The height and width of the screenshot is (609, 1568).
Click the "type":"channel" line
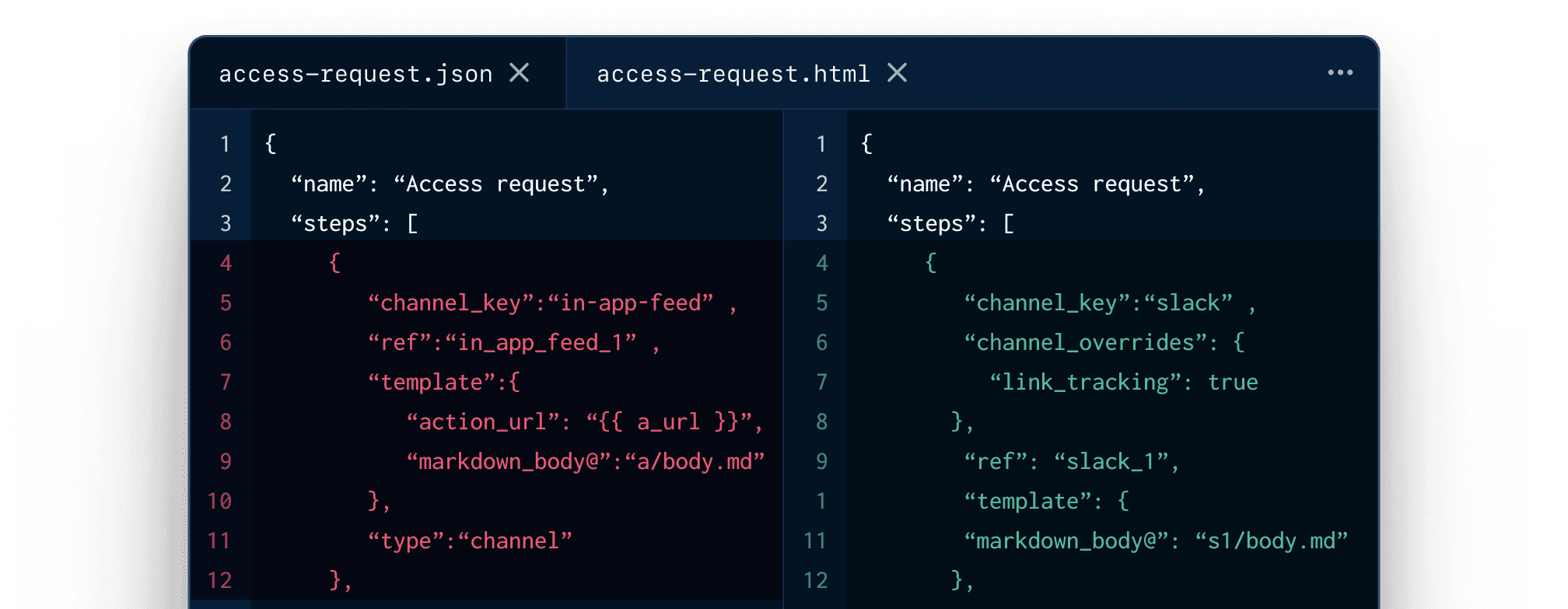click(470, 541)
